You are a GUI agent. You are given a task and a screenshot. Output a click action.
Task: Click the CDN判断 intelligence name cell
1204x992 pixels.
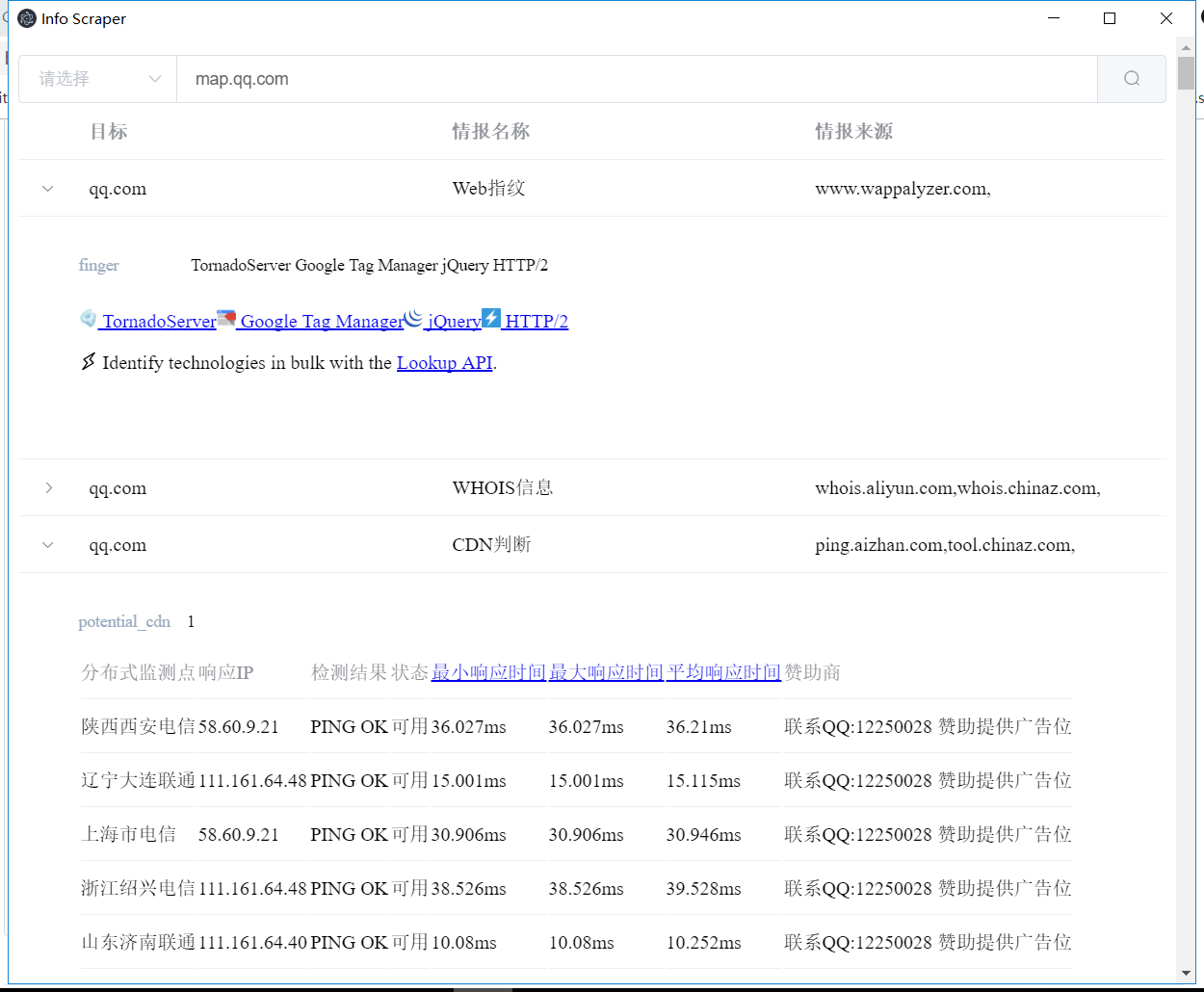(492, 545)
